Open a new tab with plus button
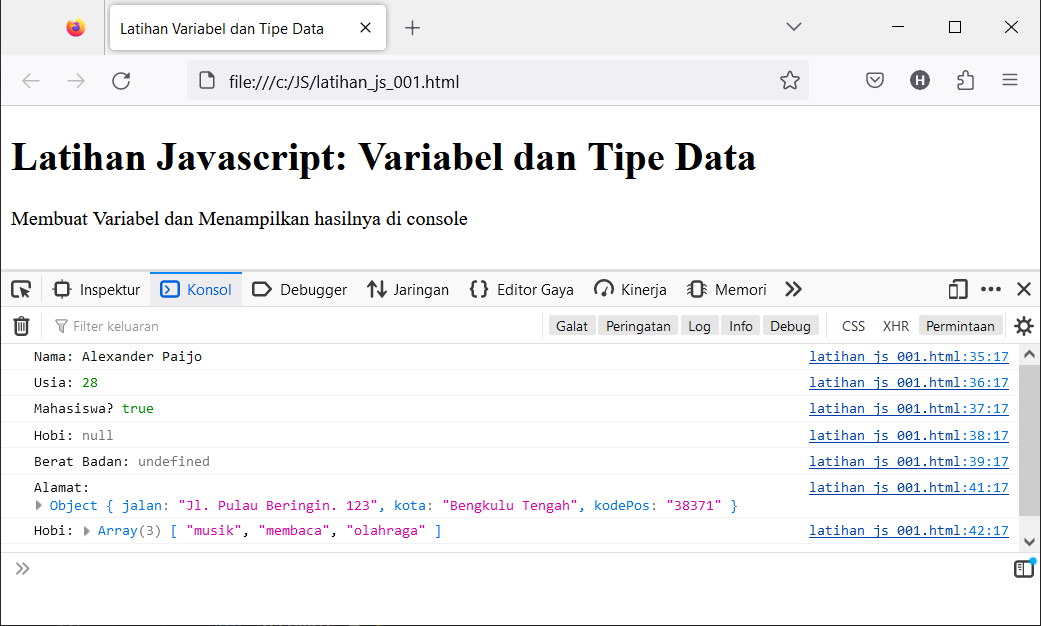This screenshot has width=1041, height=626. [x=412, y=28]
